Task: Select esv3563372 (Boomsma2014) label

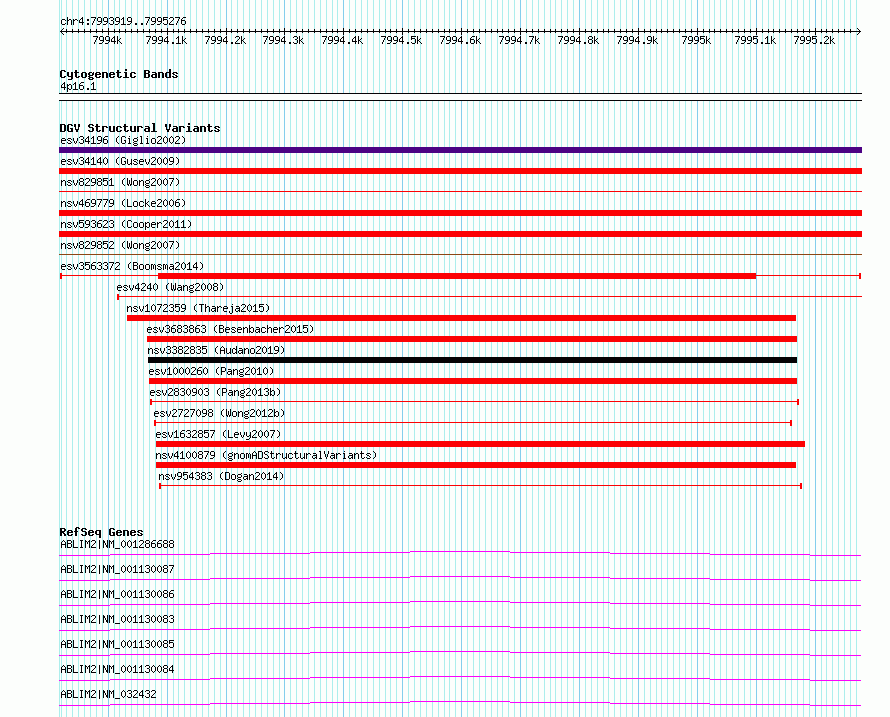Action: 132,266
